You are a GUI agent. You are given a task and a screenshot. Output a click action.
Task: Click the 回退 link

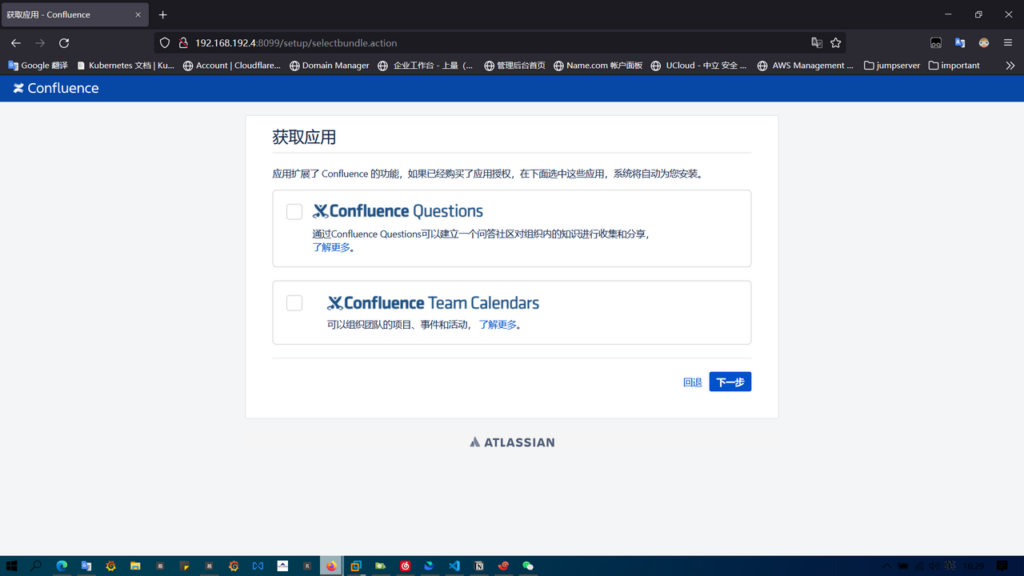pos(692,382)
